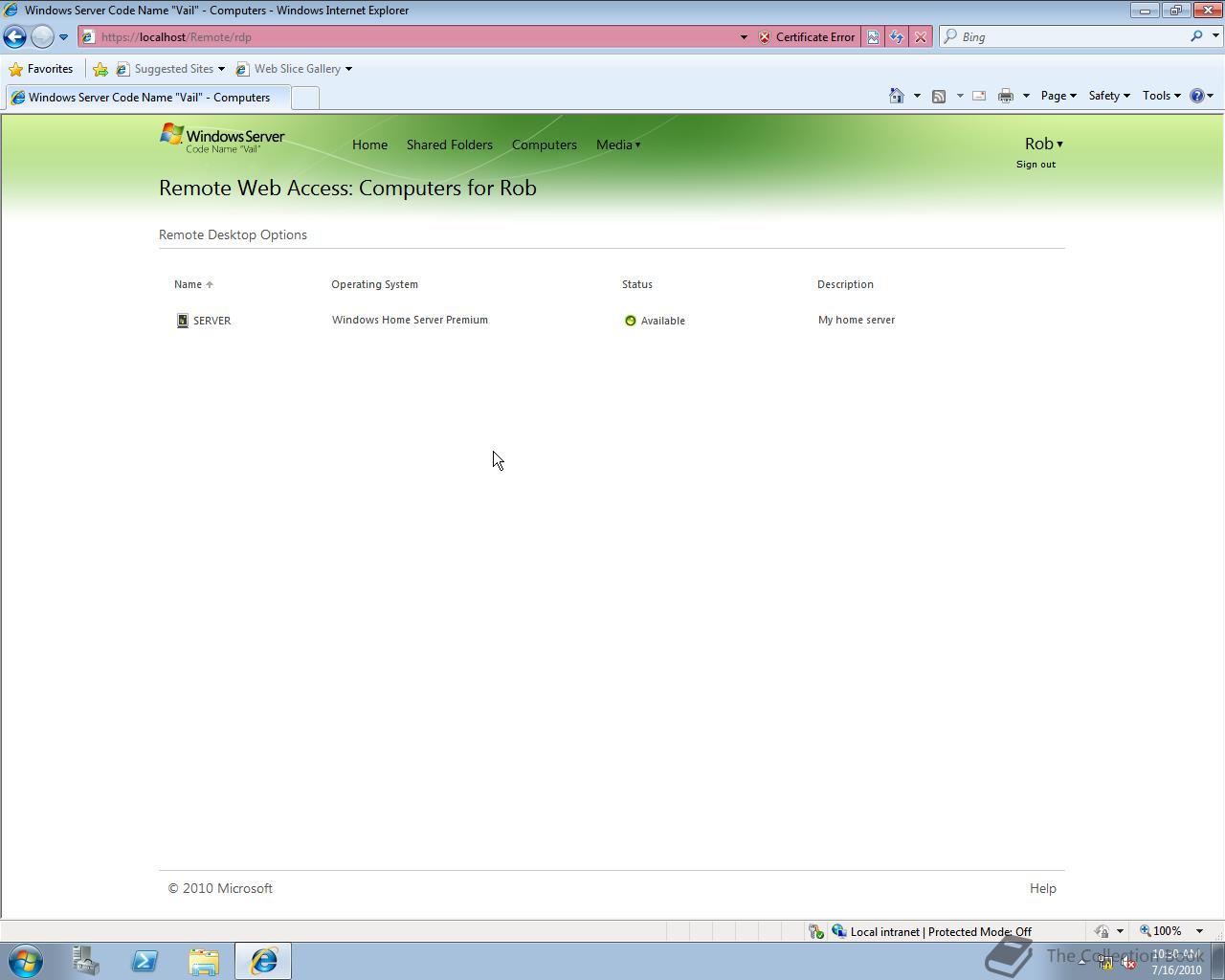The width and height of the screenshot is (1225, 980).
Task: Expand the address bar history dropdown
Action: (744, 37)
